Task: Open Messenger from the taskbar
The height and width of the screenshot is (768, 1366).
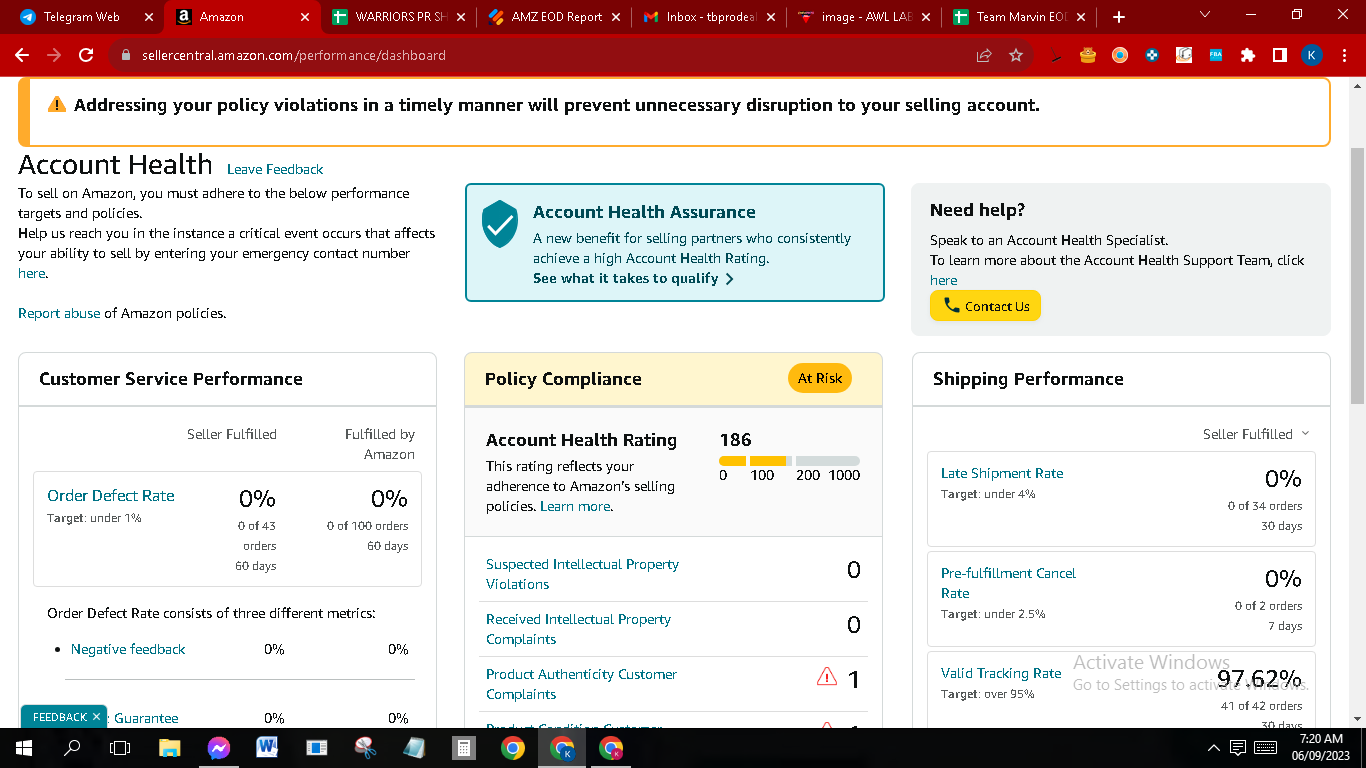Action: click(219, 748)
